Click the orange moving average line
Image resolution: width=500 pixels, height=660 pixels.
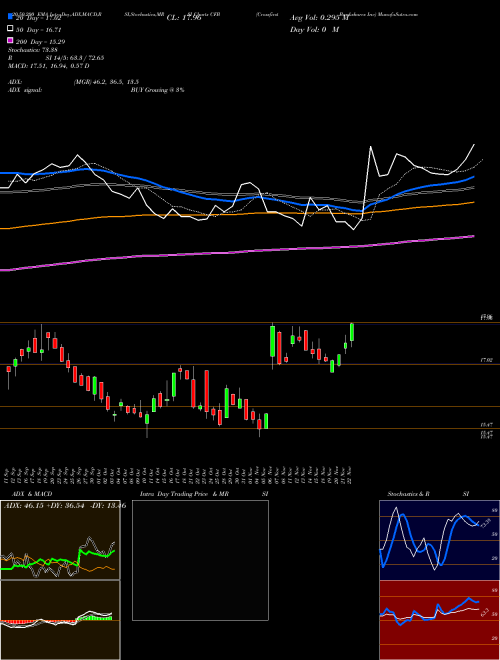coord(236,214)
